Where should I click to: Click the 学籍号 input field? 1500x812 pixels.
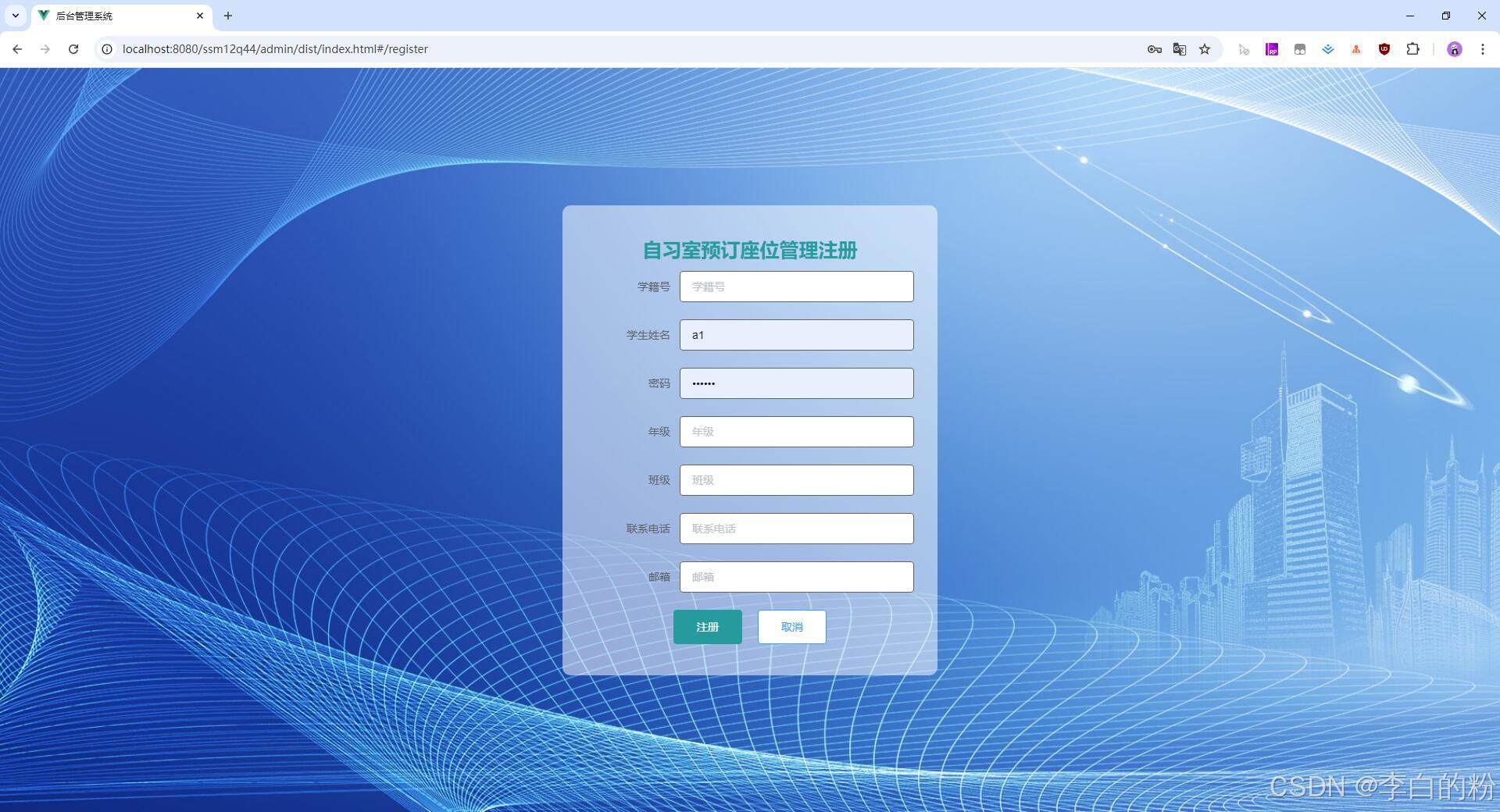click(x=796, y=287)
